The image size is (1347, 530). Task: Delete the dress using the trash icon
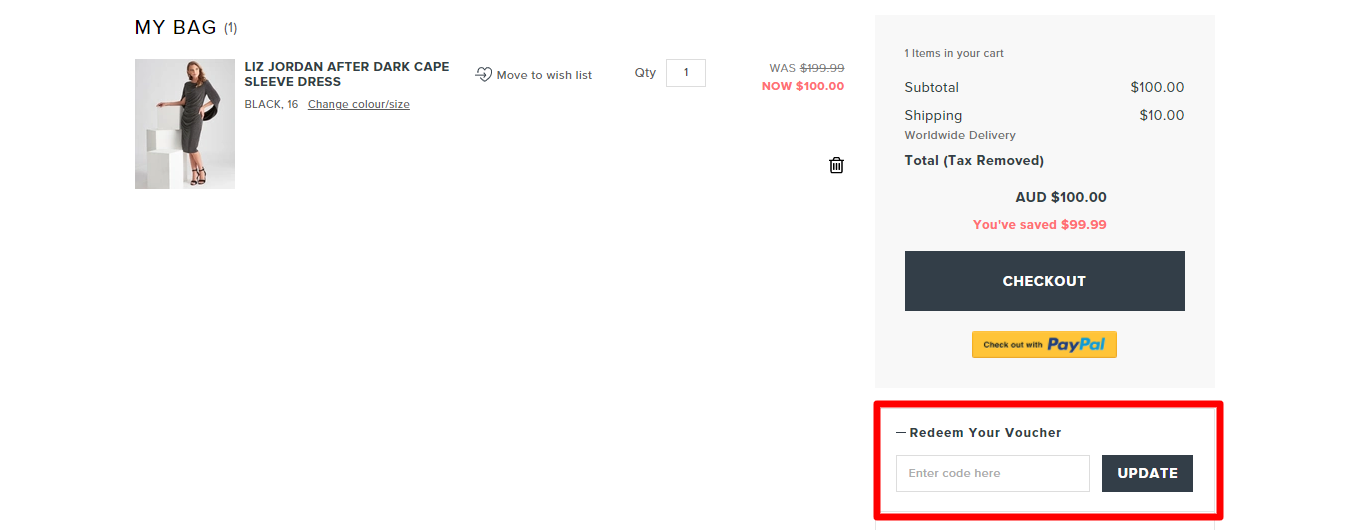(x=836, y=165)
